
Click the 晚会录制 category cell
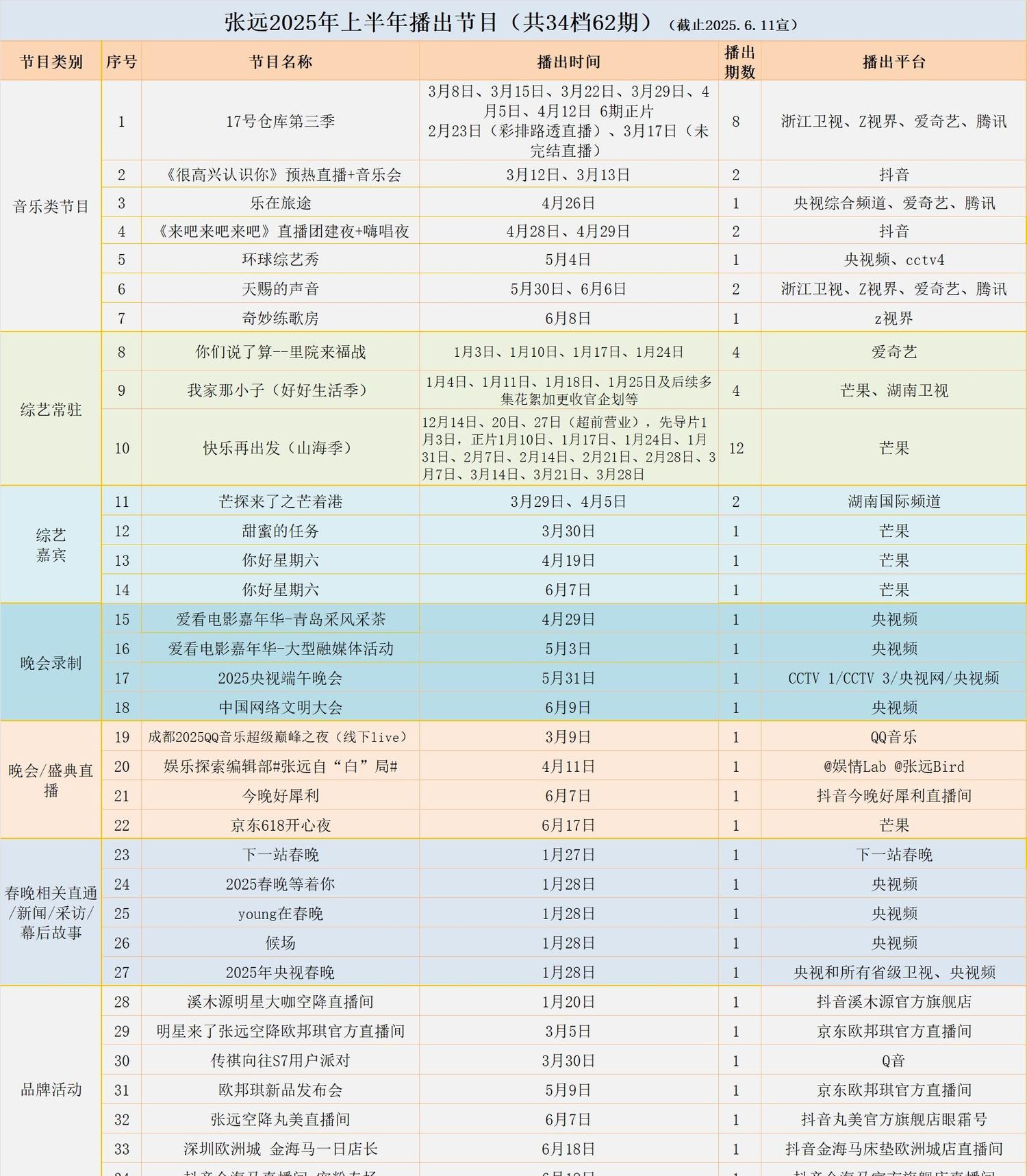51,662
